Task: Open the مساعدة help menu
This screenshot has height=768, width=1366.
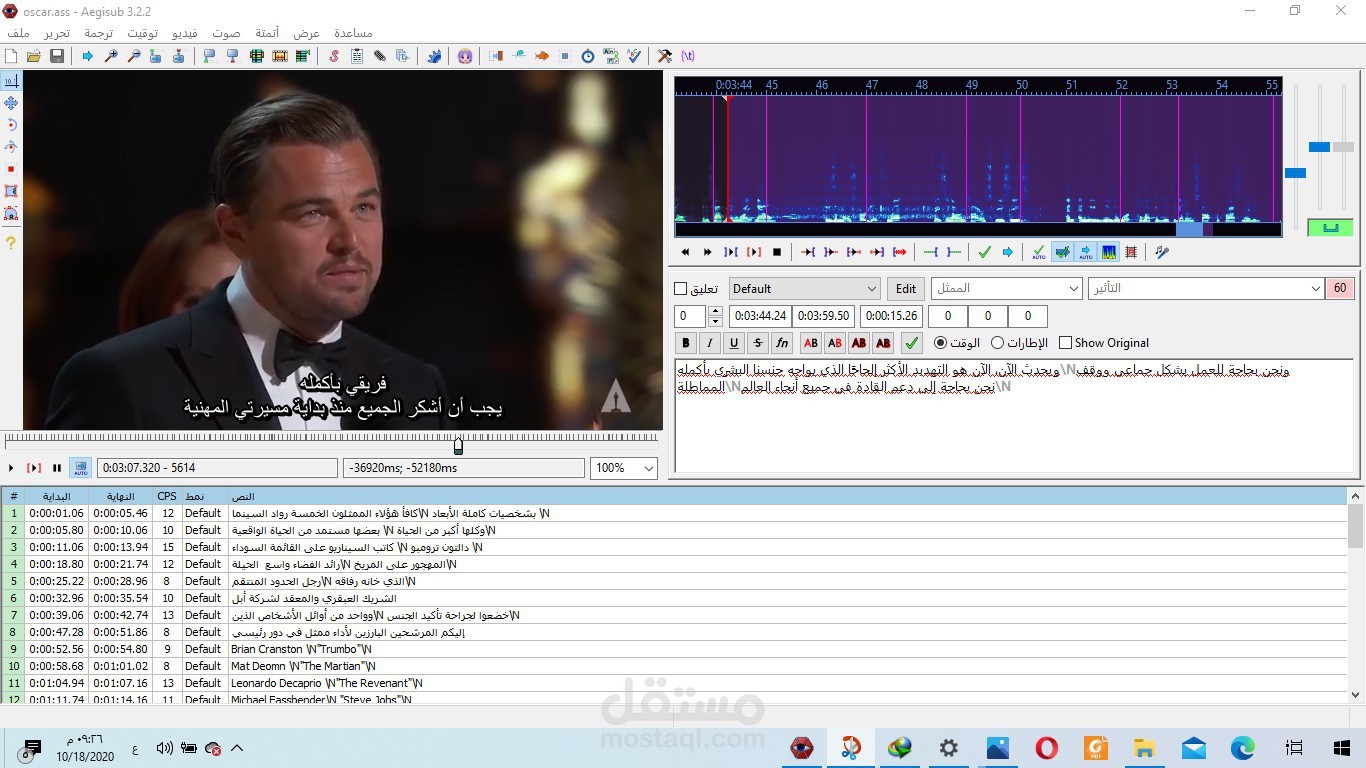Action: [x=353, y=33]
